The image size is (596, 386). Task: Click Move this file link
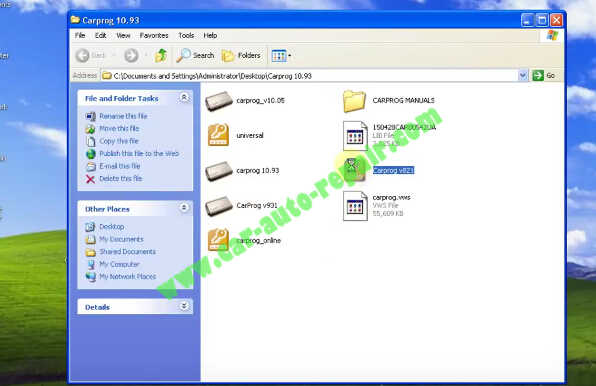[x=119, y=128]
